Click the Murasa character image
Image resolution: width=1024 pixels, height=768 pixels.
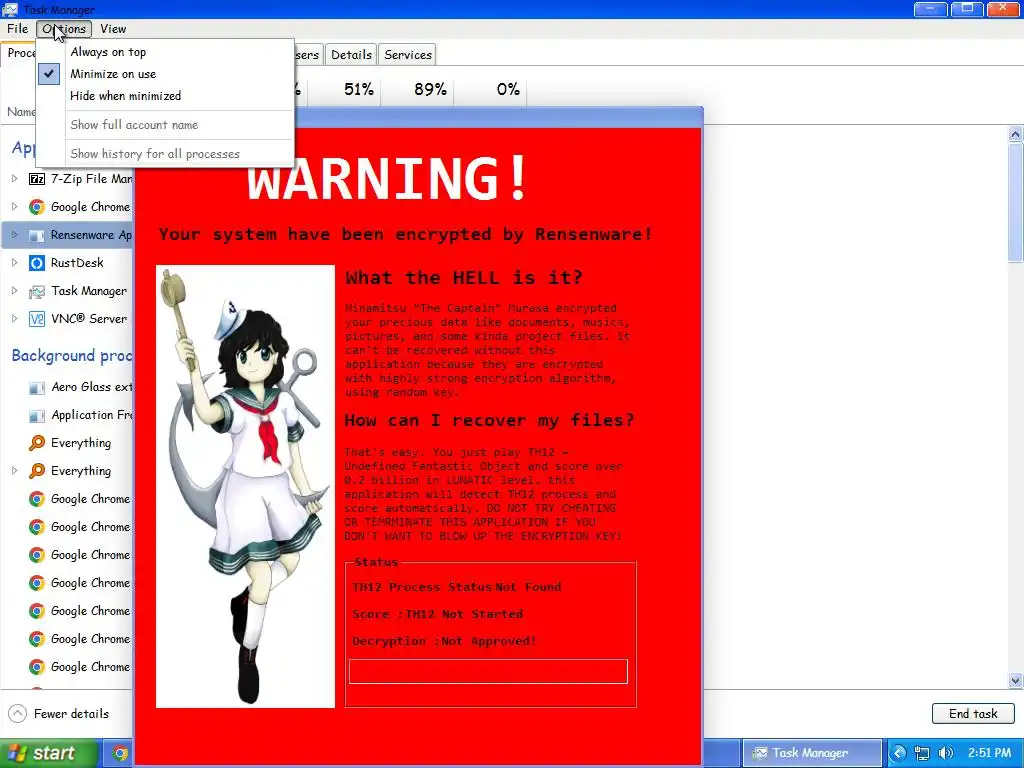[x=246, y=486]
